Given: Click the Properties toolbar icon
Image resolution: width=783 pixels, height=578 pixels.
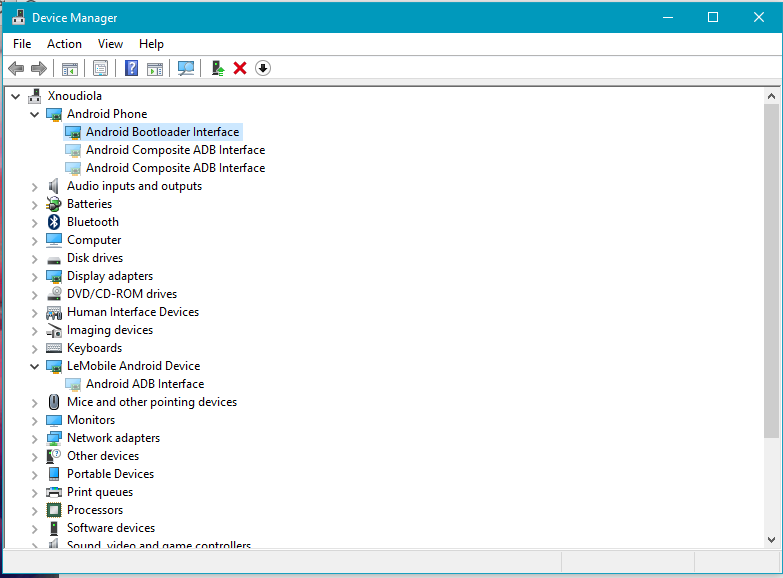Looking at the screenshot, I should [x=100, y=68].
